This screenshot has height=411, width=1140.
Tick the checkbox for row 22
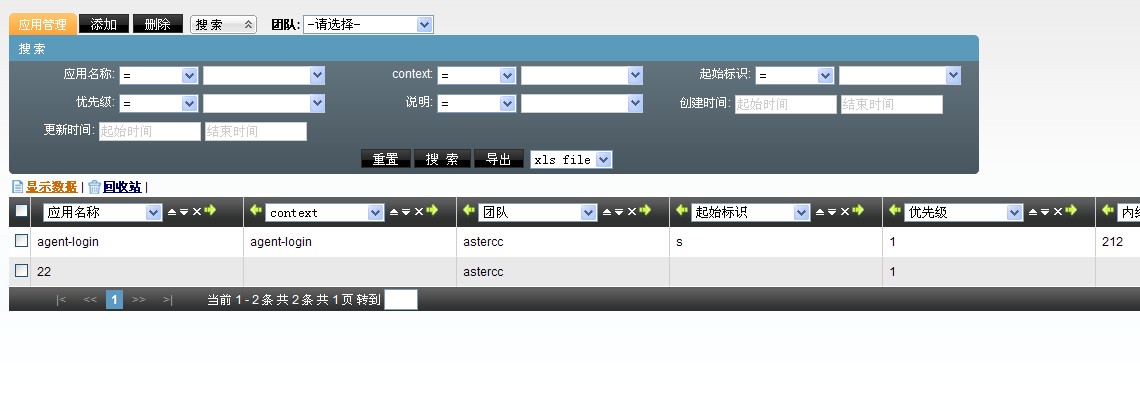(x=21, y=271)
